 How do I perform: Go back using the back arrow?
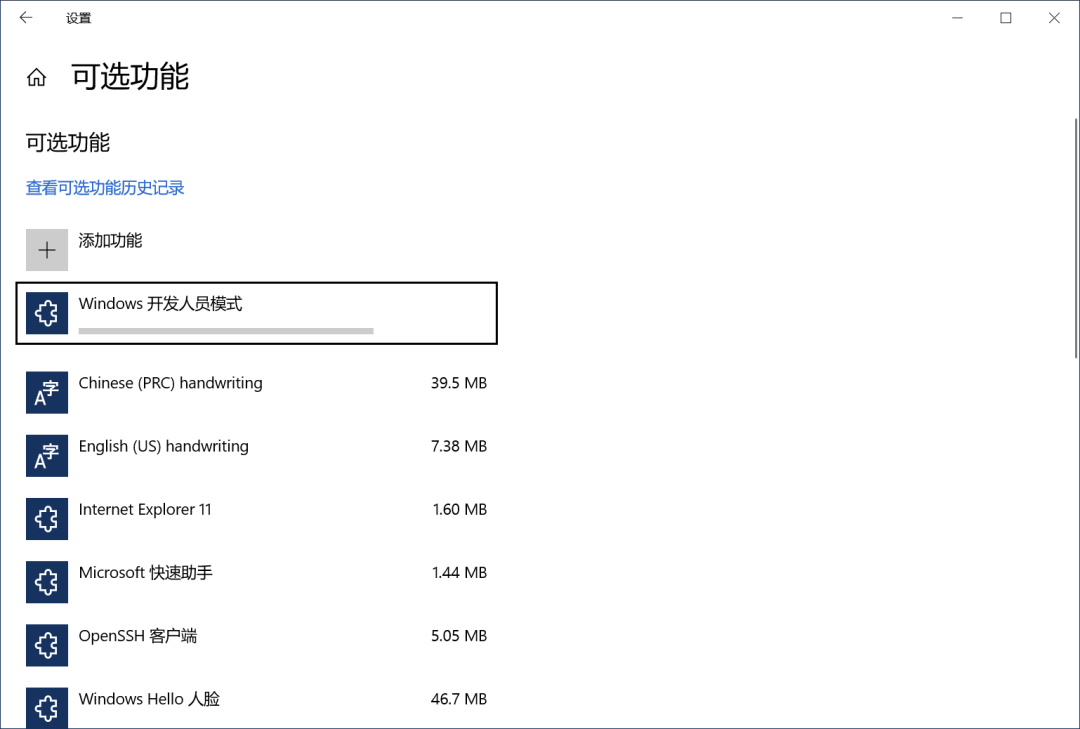pos(26,18)
